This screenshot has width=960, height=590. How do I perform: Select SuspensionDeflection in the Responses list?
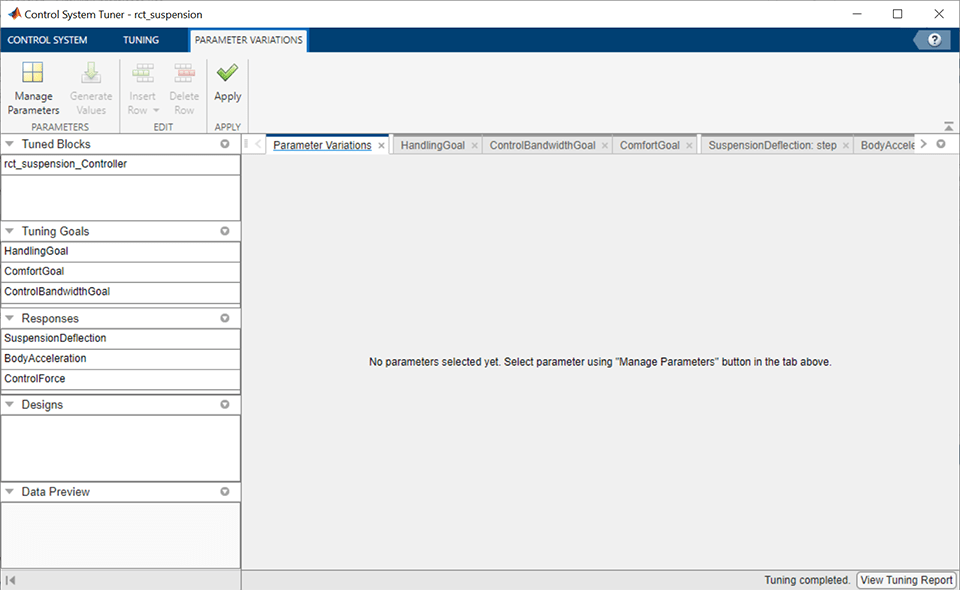pos(121,338)
